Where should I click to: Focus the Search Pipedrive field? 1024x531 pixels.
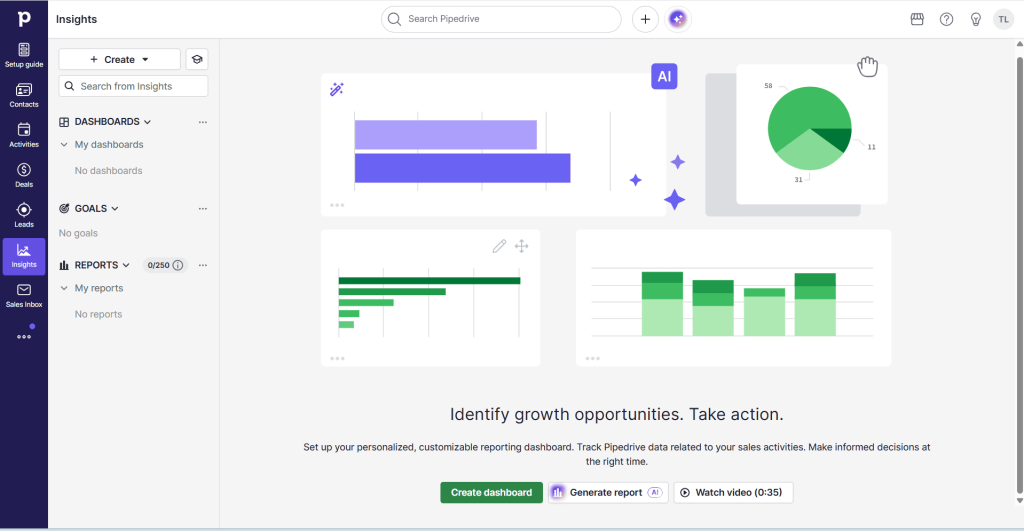[x=501, y=19]
